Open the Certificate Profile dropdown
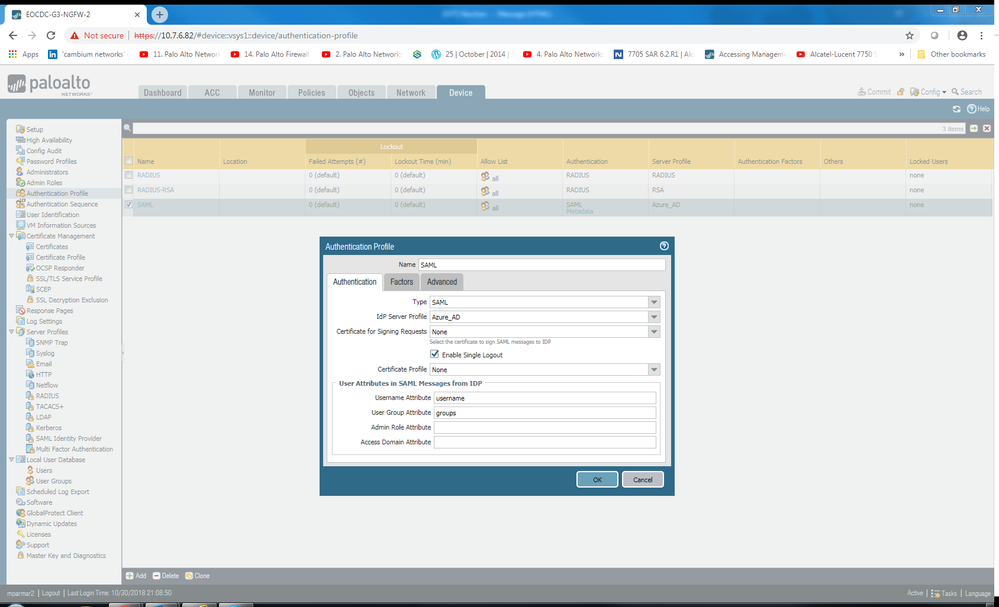999x607 pixels. [654, 369]
